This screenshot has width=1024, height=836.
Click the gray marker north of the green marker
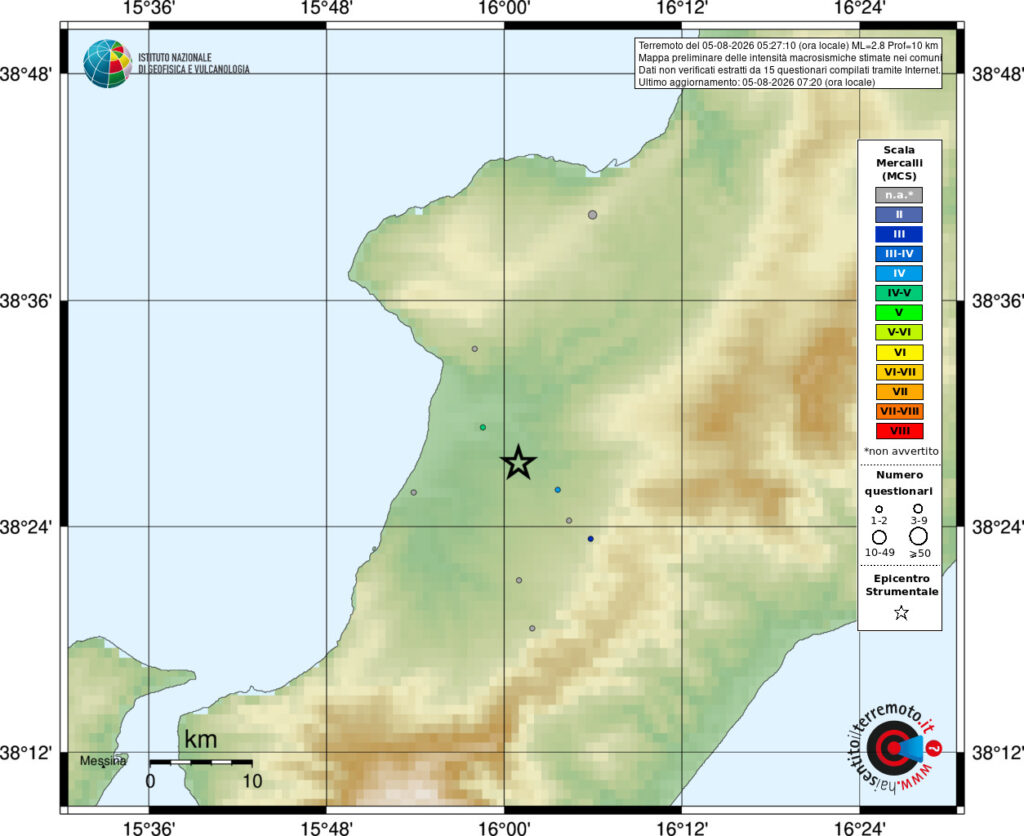[x=475, y=349]
